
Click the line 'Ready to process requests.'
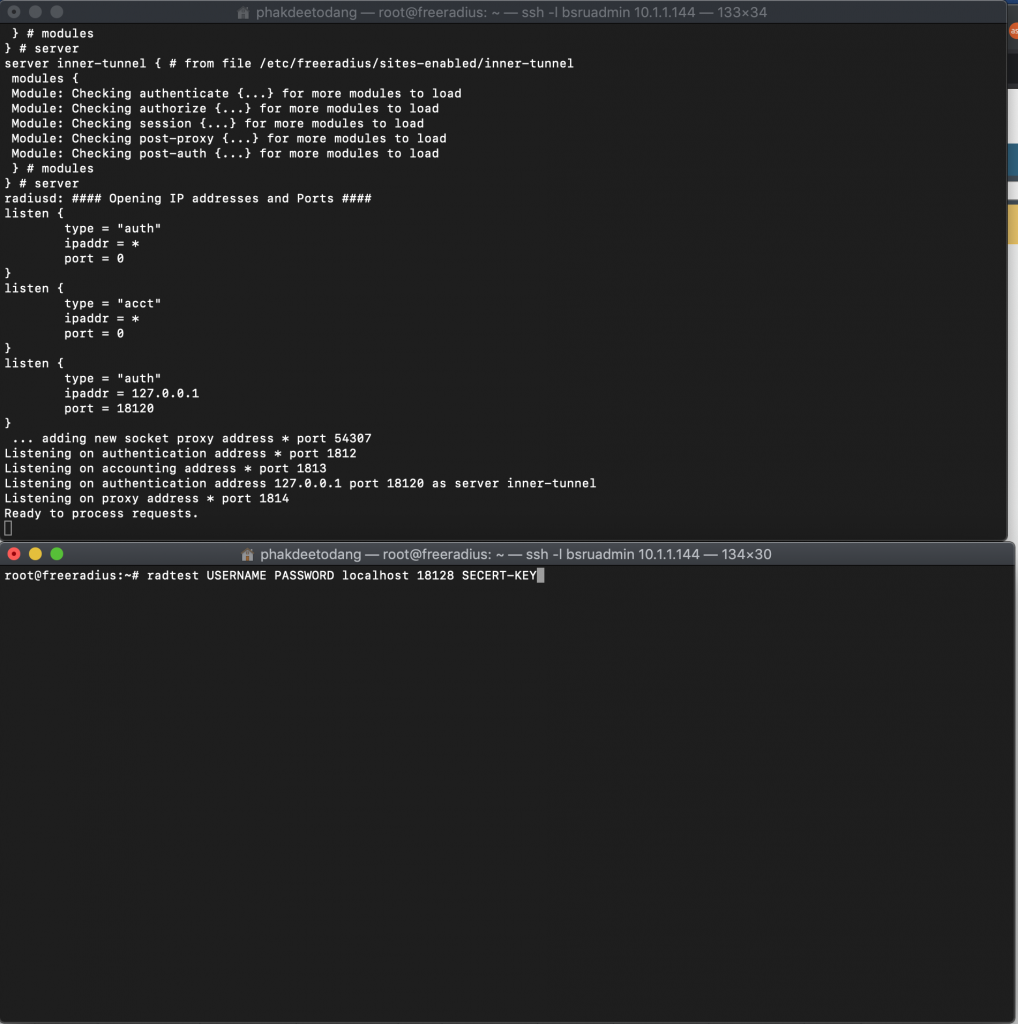[101, 513]
